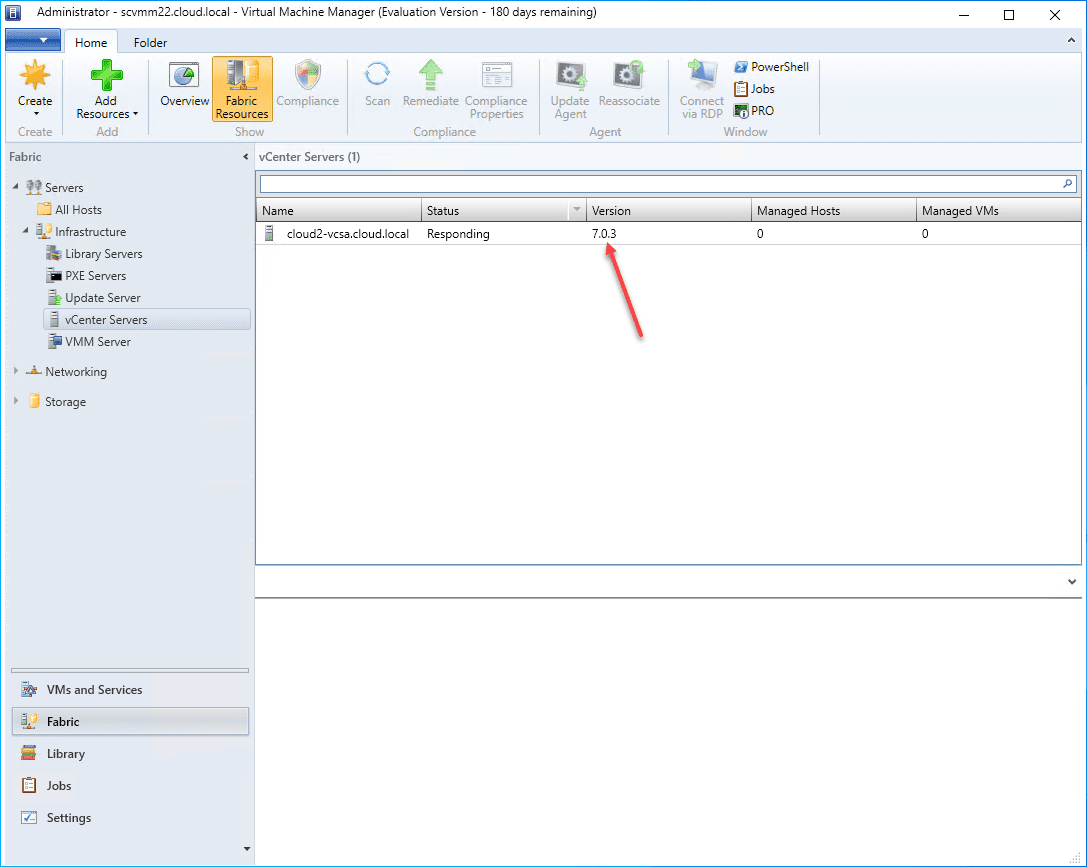Click the search magnifier icon

(1068, 184)
